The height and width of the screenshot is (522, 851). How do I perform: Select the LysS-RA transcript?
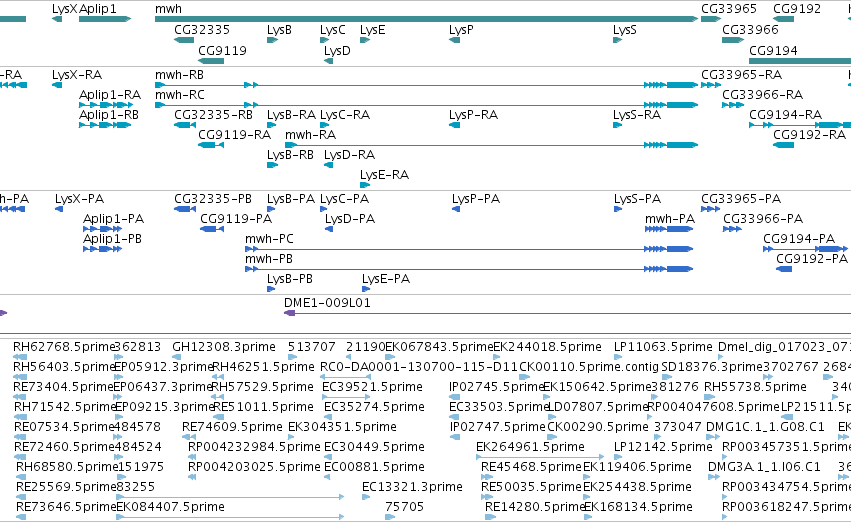[x=618, y=125]
